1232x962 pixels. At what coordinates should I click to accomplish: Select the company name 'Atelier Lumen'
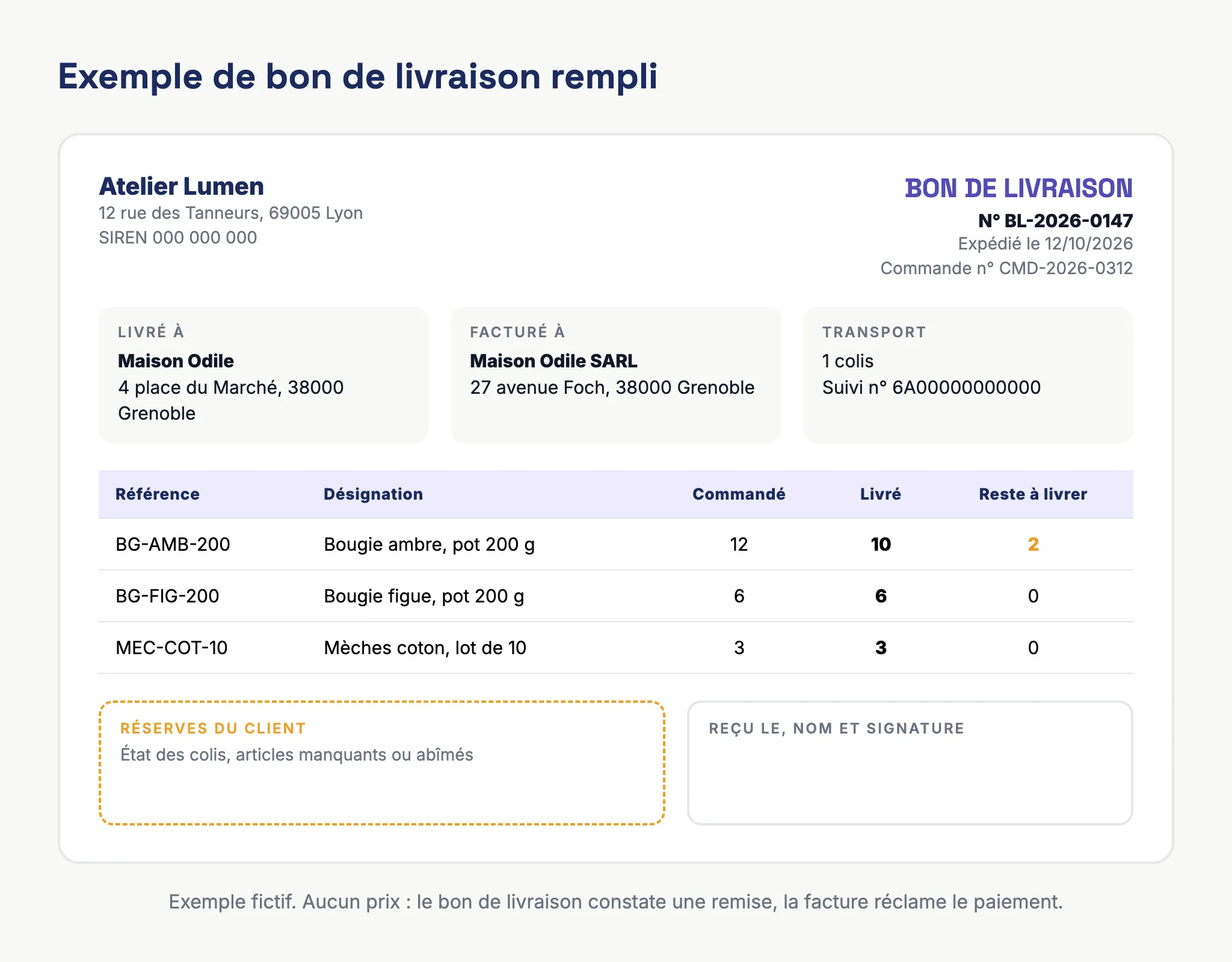[182, 186]
